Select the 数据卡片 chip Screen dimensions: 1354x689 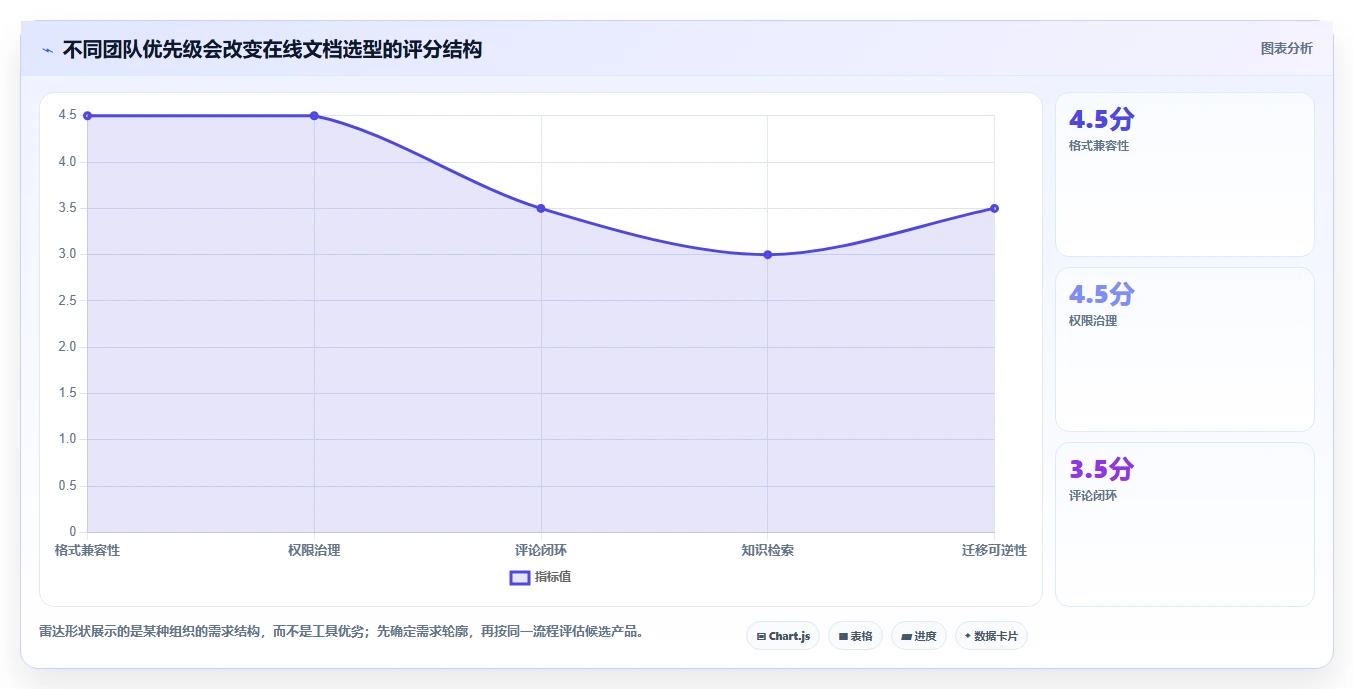[991, 636]
